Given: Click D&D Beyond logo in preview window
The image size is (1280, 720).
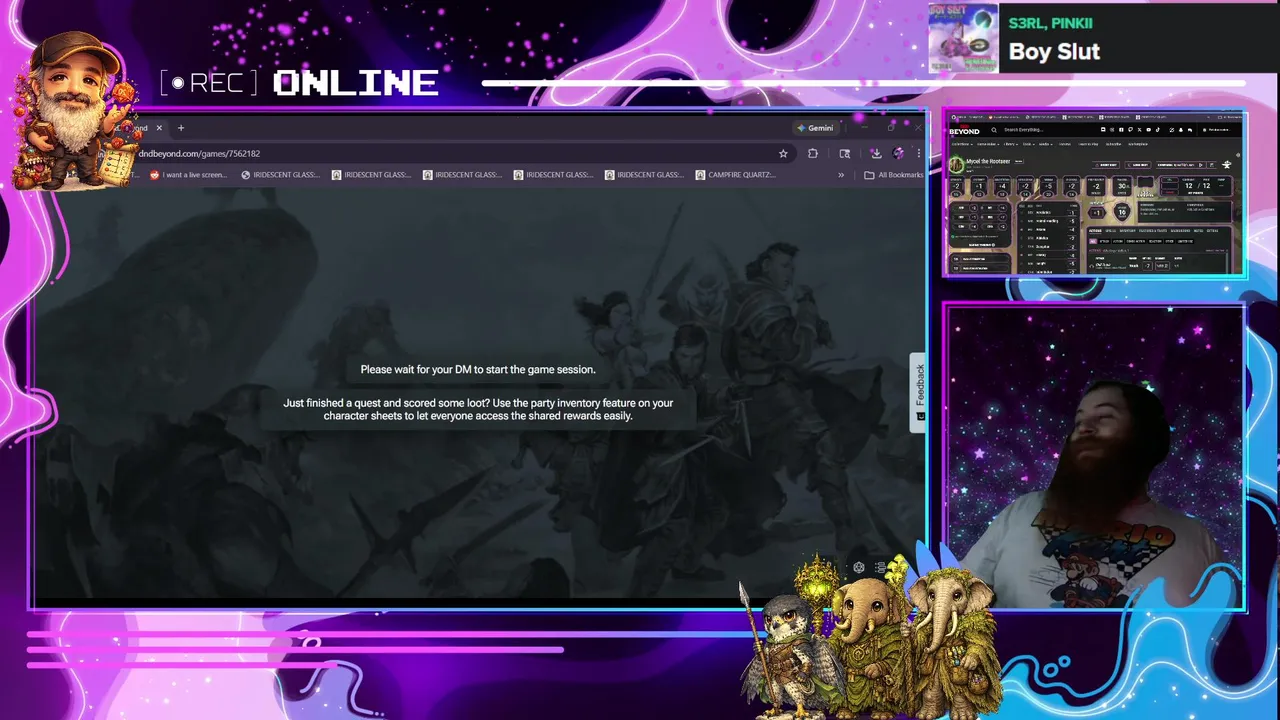Looking at the screenshot, I should (x=964, y=131).
